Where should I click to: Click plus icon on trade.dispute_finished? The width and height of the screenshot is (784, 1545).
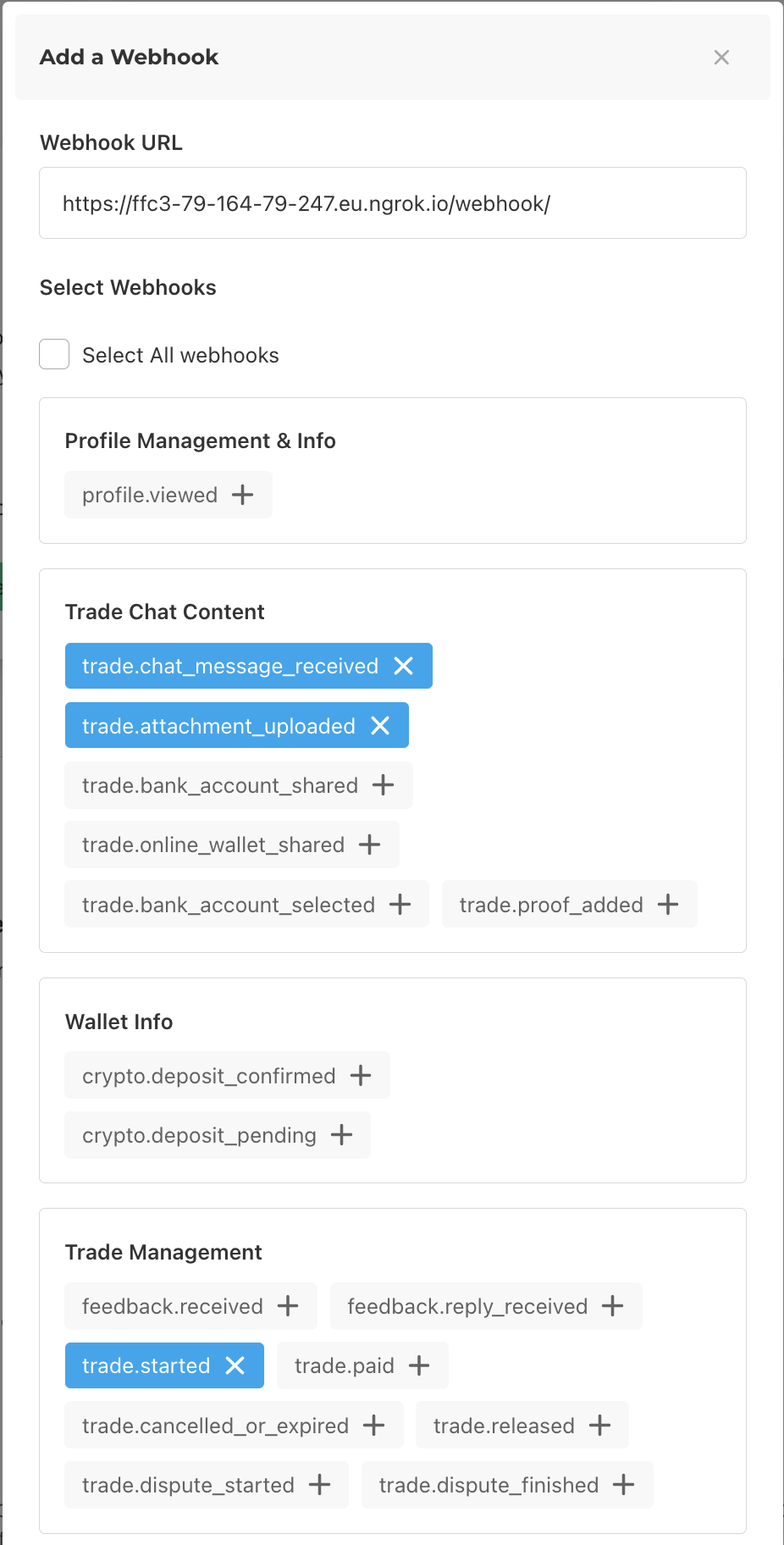pyautogui.click(x=624, y=1485)
